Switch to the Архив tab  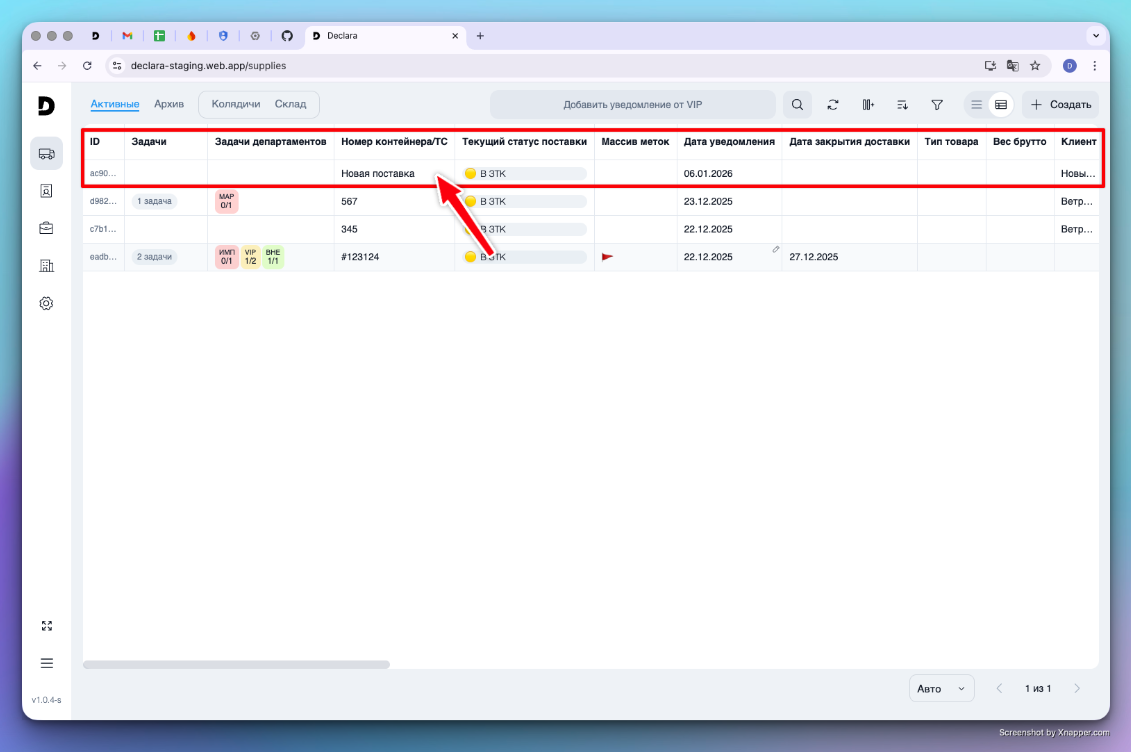[169, 104]
